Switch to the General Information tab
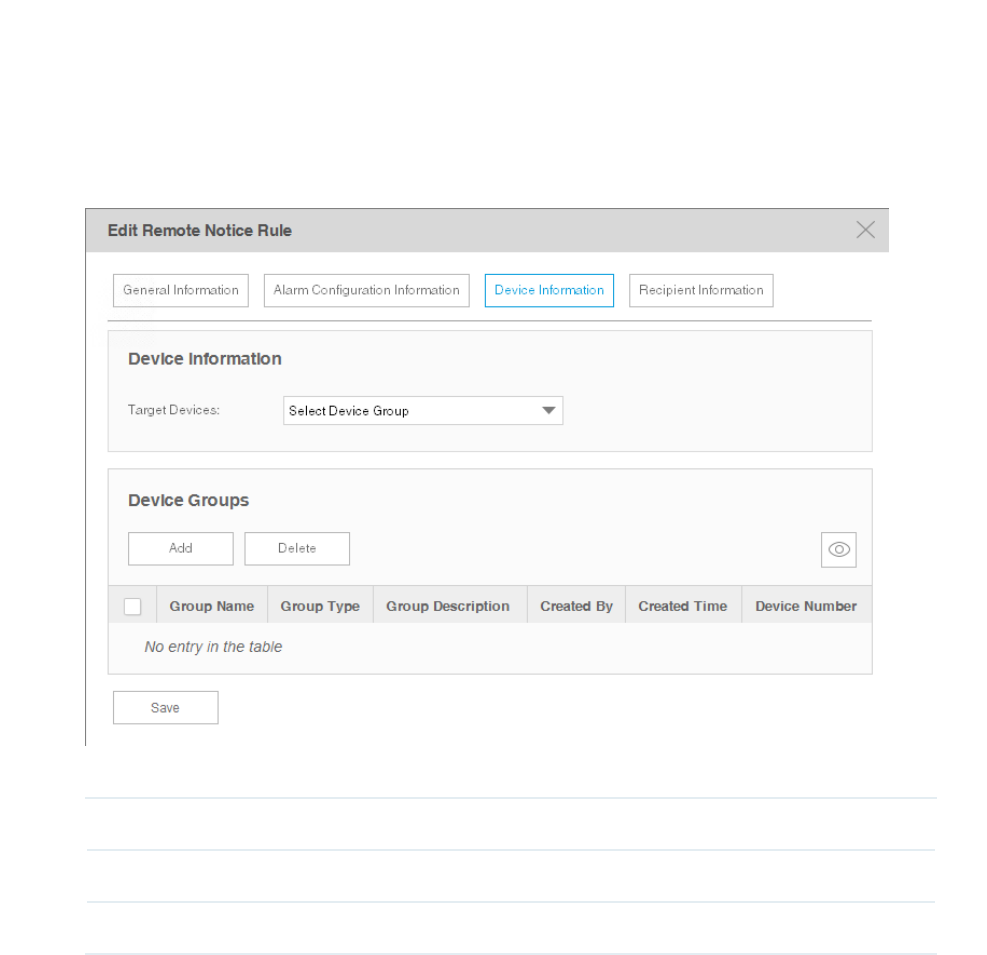987x955 pixels. click(180, 290)
